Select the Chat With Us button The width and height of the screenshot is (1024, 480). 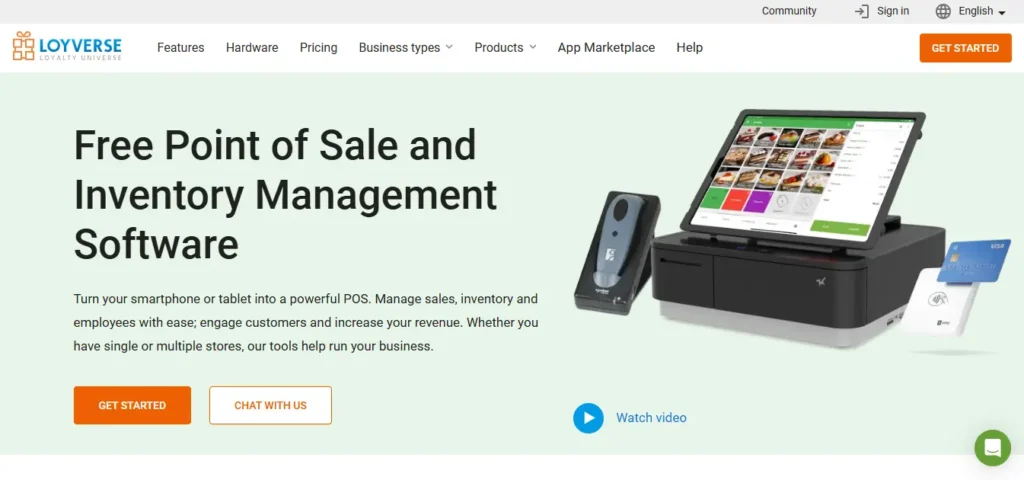click(270, 406)
